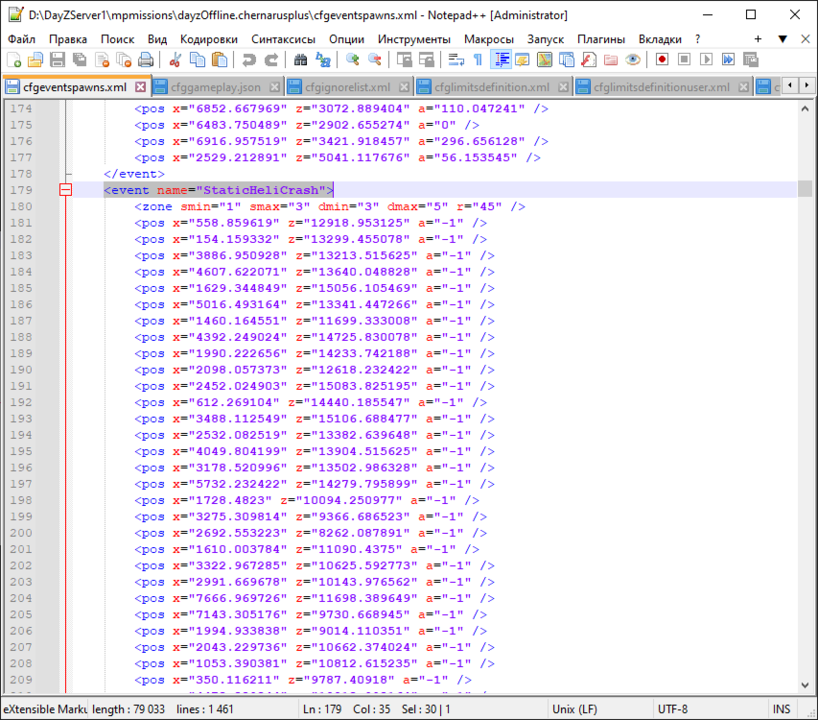Image resolution: width=818 pixels, height=720 pixels.
Task: Open the Поиск menu
Action: (x=117, y=39)
